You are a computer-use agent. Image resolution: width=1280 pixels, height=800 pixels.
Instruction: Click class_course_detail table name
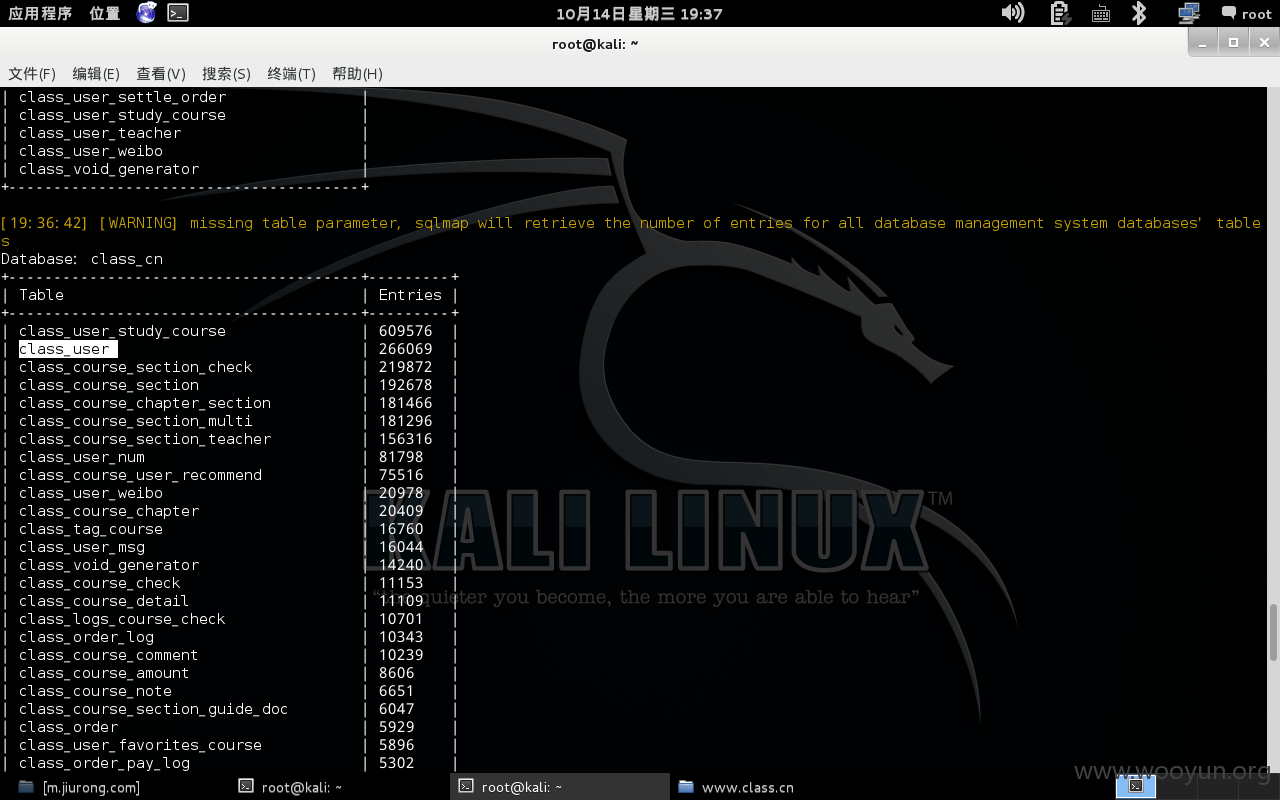[x=103, y=601]
